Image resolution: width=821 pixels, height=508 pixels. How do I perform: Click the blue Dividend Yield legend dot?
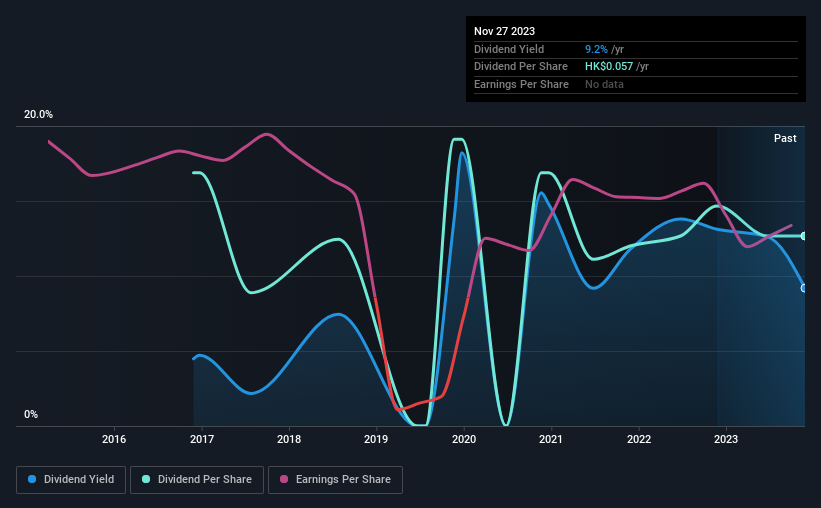[32, 479]
